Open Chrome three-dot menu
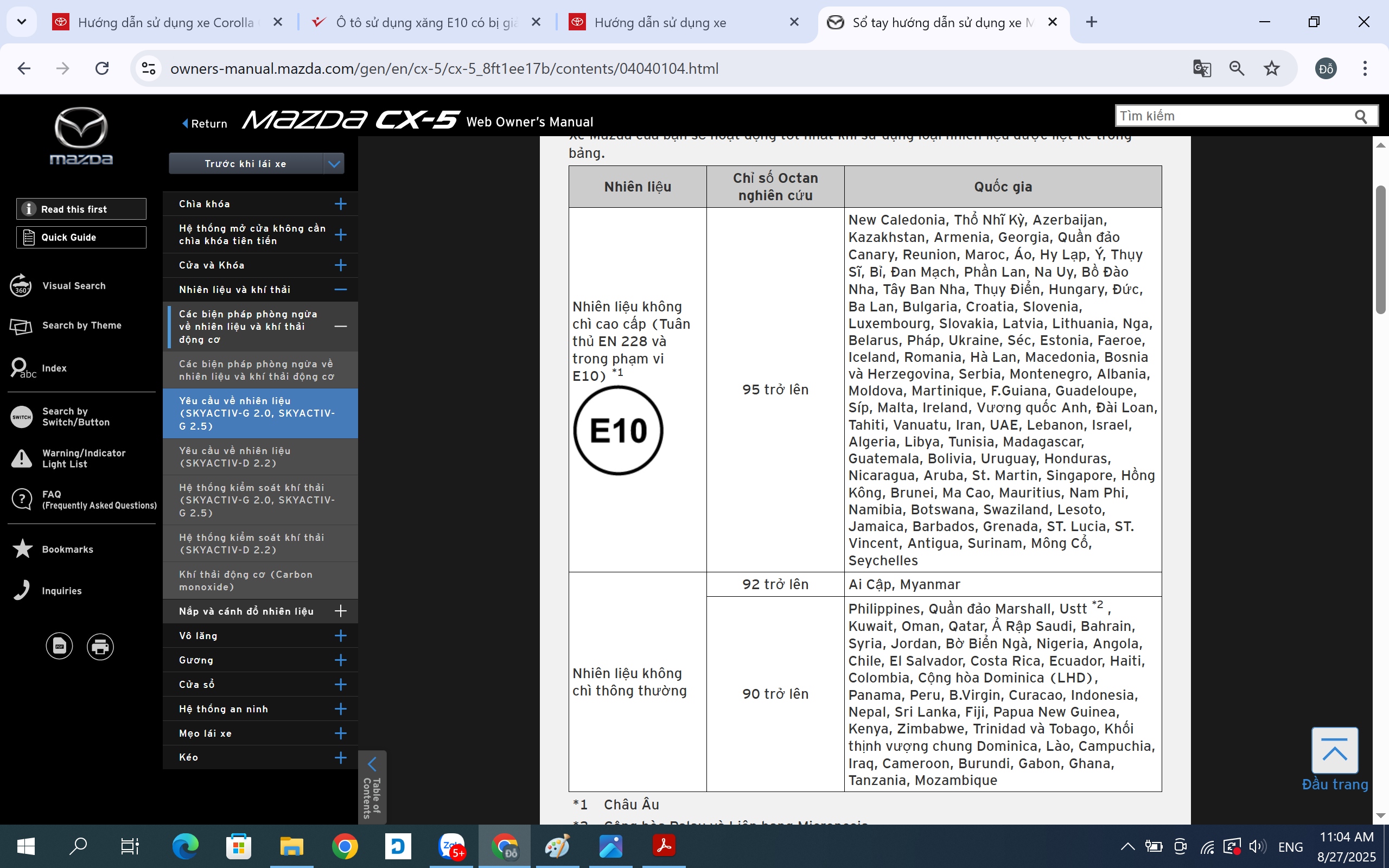This screenshot has height=868, width=1389. click(x=1365, y=68)
